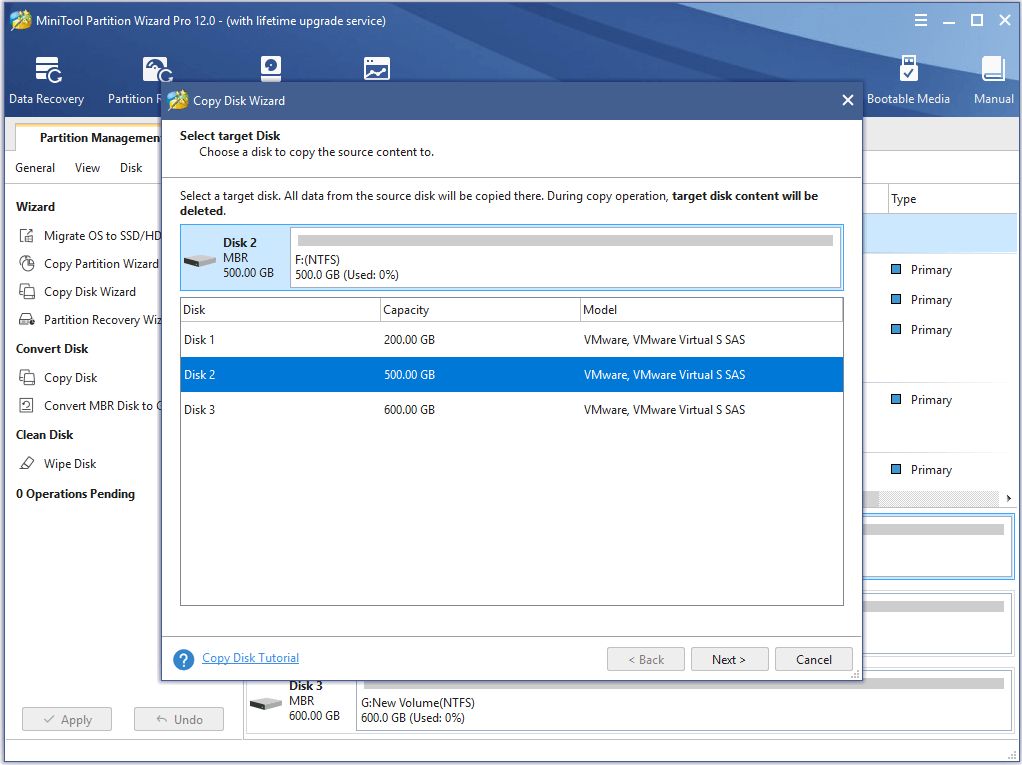Click the MiniTool app logo in title bar
Image resolution: width=1022 pixels, height=765 pixels.
(20, 20)
